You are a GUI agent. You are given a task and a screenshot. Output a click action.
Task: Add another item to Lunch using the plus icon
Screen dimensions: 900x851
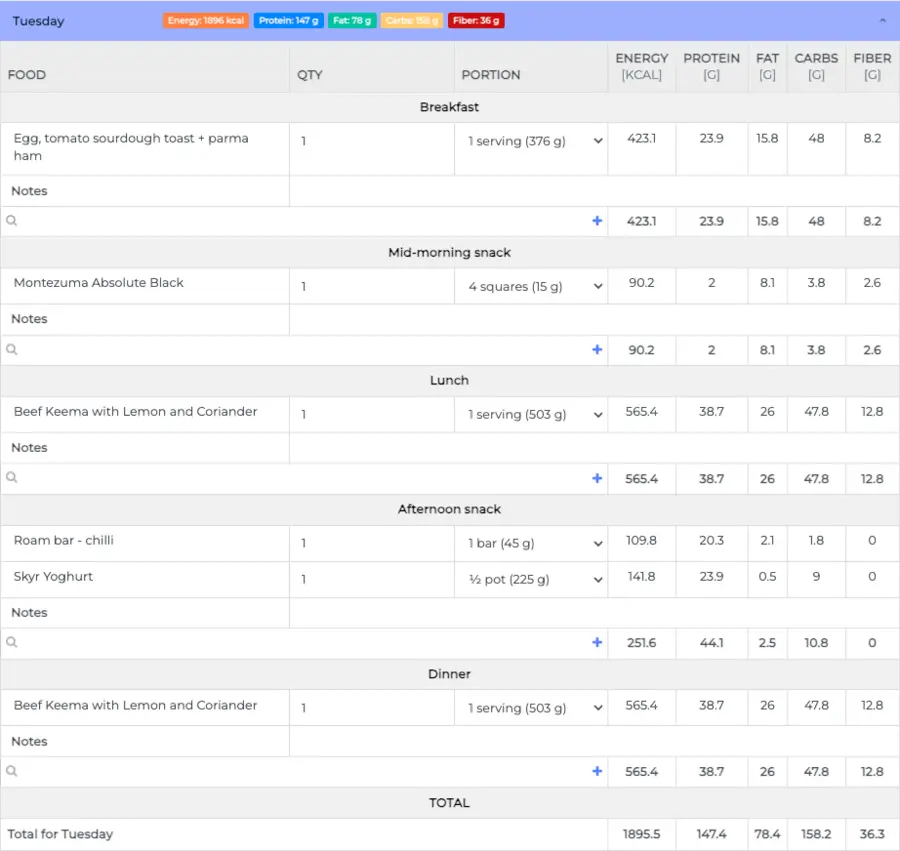(597, 478)
